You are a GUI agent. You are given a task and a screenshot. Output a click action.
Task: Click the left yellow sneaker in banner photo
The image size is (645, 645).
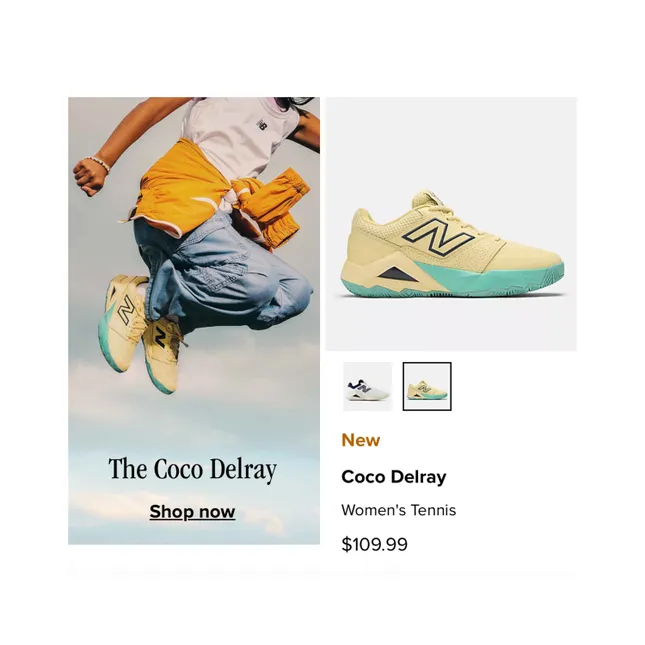click(123, 323)
